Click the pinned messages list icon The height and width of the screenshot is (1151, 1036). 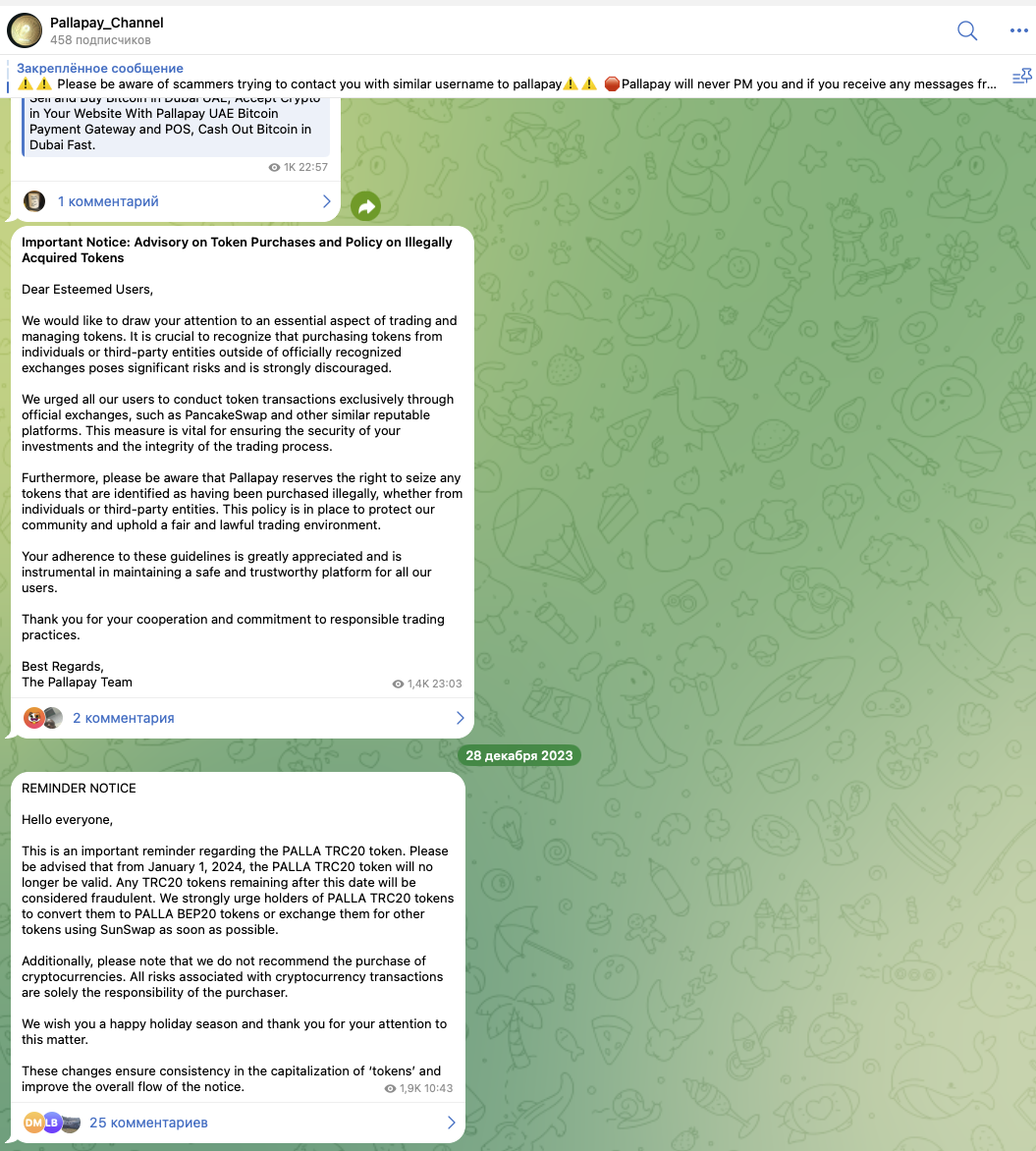click(x=1022, y=77)
